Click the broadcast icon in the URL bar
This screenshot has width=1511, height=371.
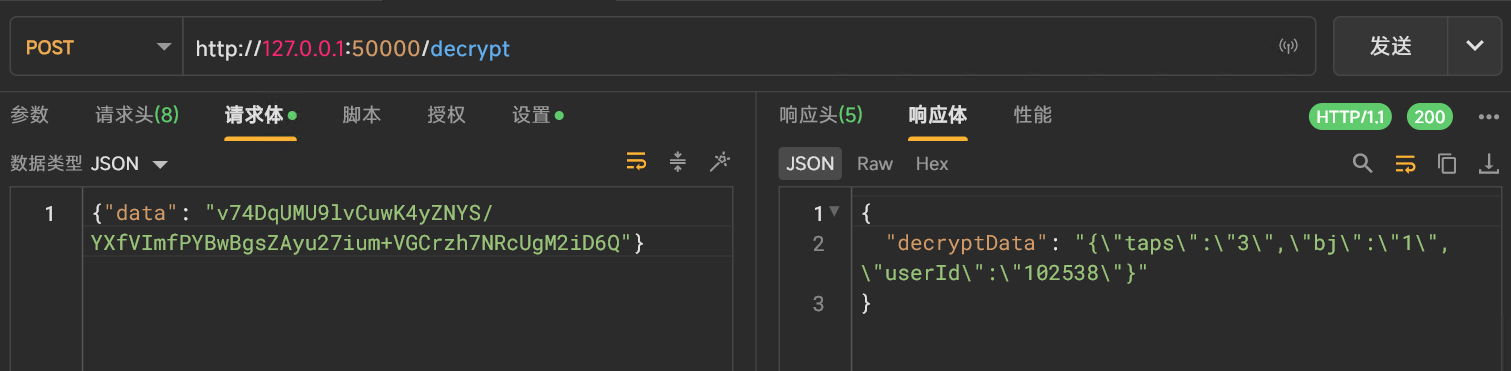1288,47
